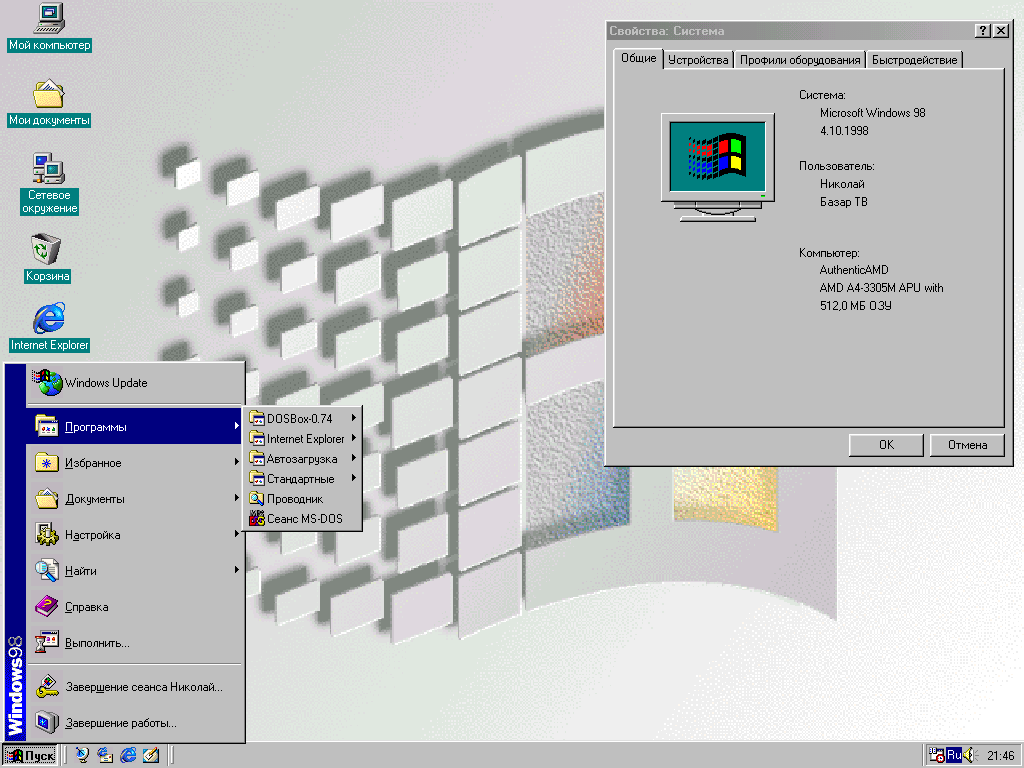
Task: Switch to the Устройства tab
Action: pos(698,60)
